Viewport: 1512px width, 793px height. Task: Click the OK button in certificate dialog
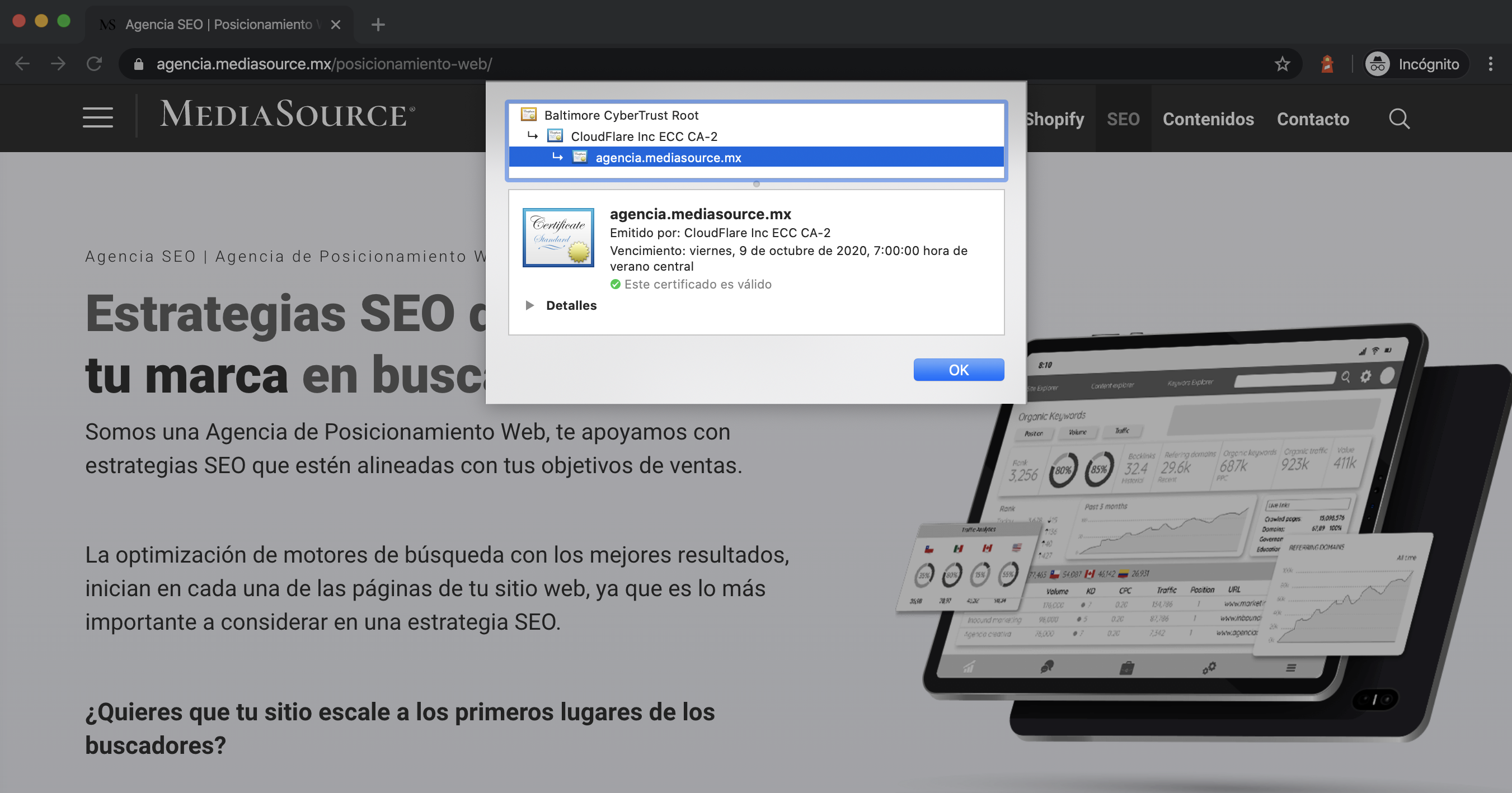pyautogui.click(x=958, y=370)
